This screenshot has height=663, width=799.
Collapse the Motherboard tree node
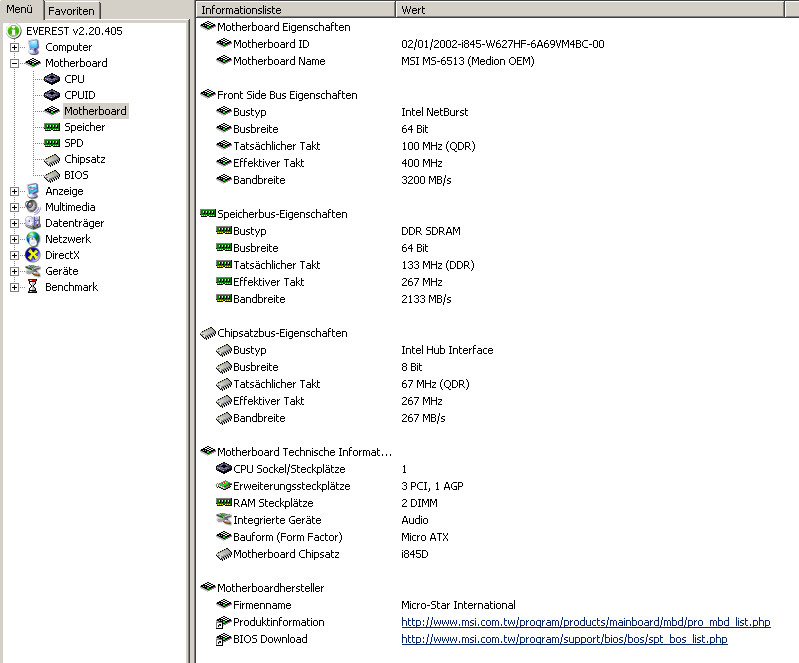pyautogui.click(x=14, y=63)
